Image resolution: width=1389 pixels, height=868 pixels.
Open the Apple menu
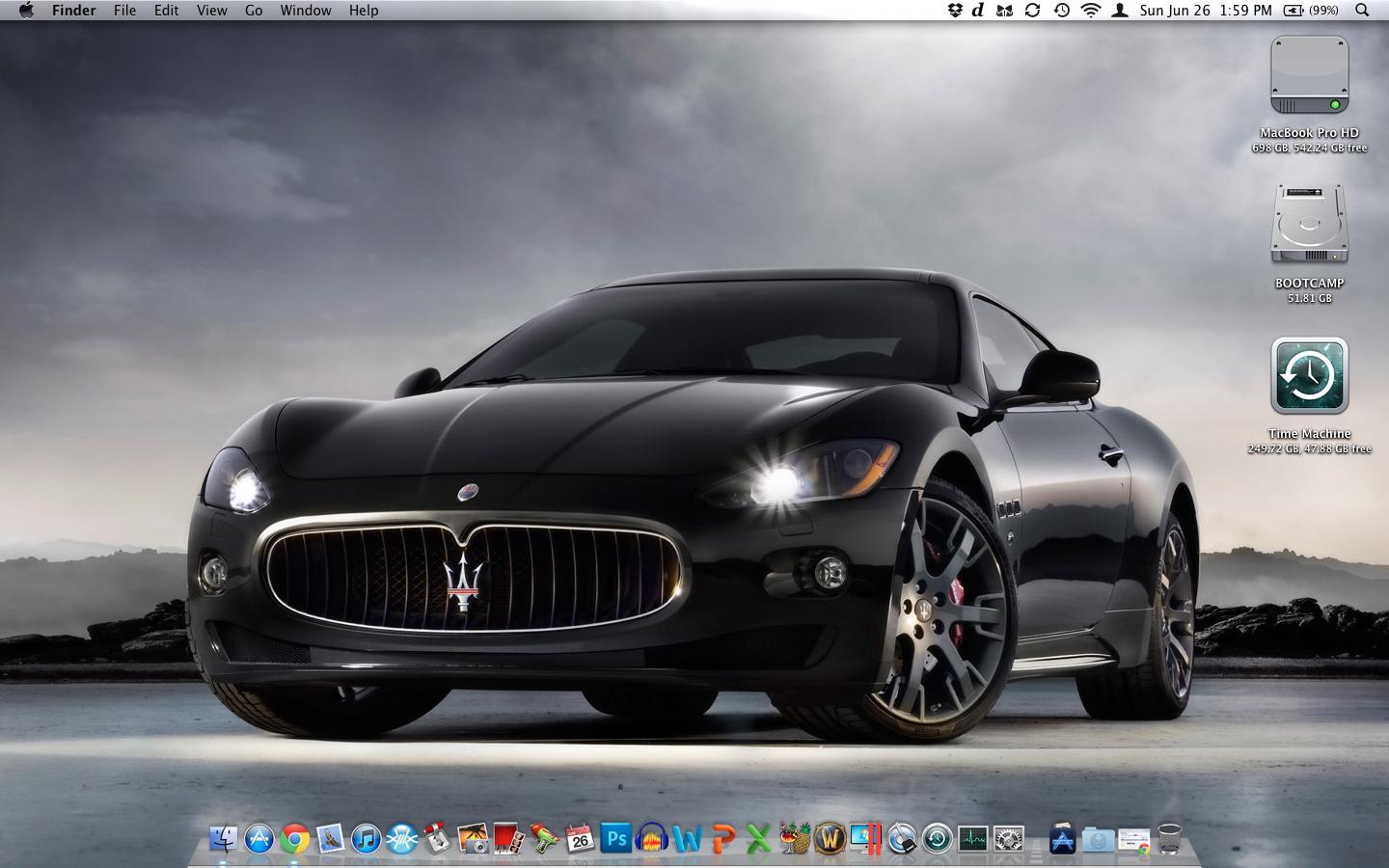coord(26,11)
